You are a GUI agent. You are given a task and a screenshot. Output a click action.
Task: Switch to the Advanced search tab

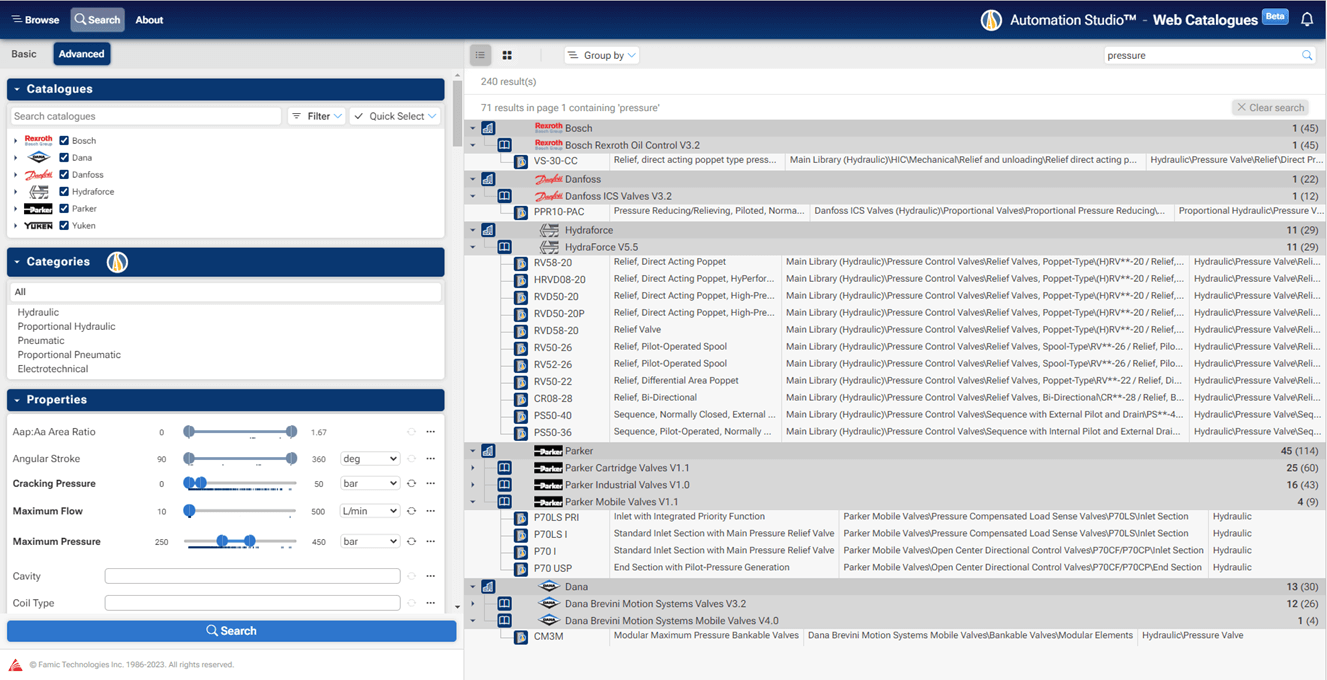[x=81, y=54]
